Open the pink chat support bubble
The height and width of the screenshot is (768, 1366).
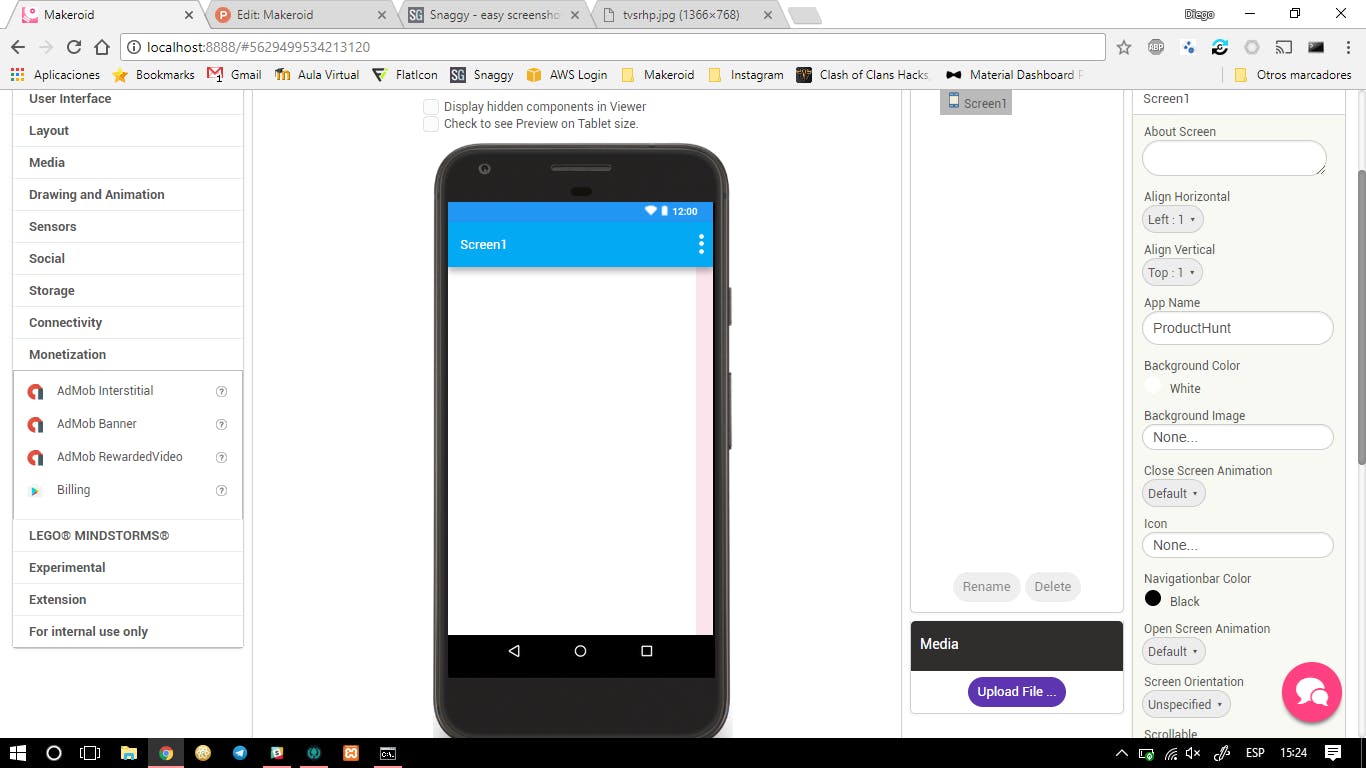point(1311,692)
